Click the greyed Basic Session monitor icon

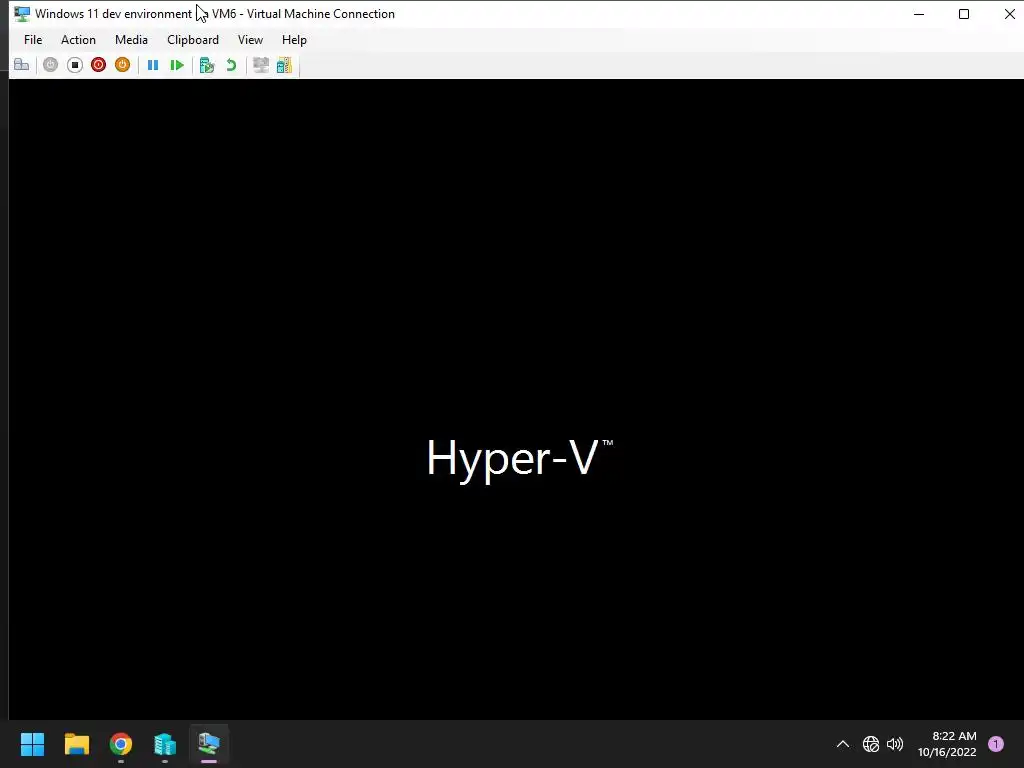[261, 65]
